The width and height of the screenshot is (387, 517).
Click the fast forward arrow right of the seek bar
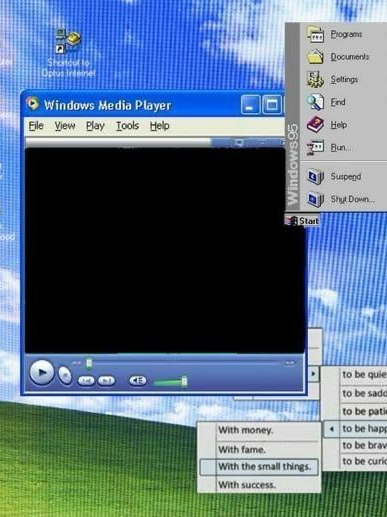[290, 363]
